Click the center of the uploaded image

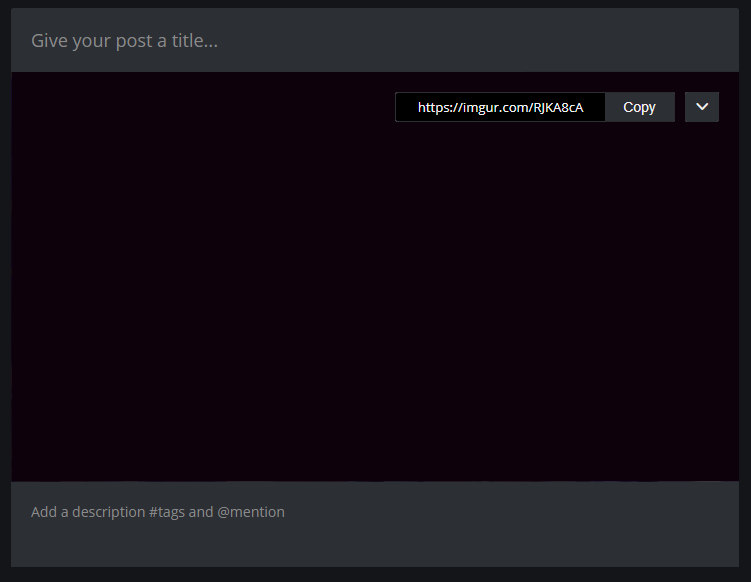point(375,277)
